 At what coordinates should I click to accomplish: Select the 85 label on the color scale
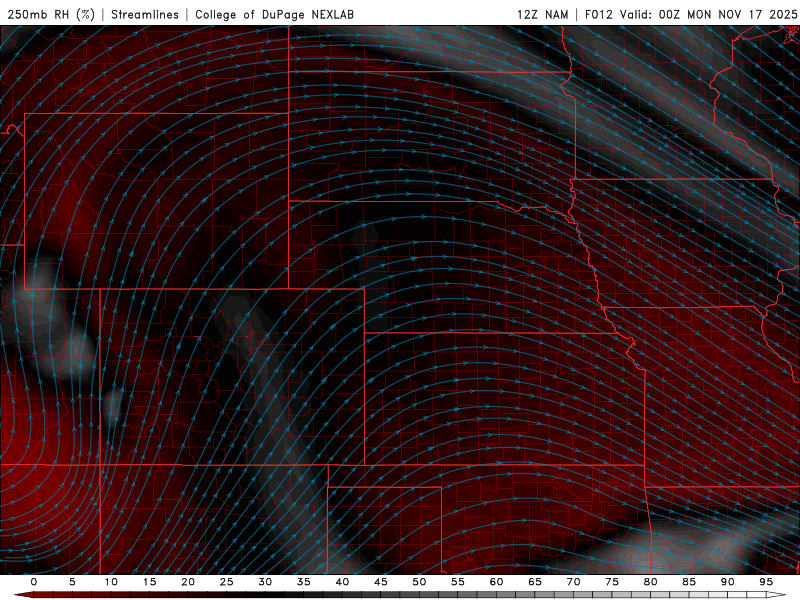pos(689,582)
